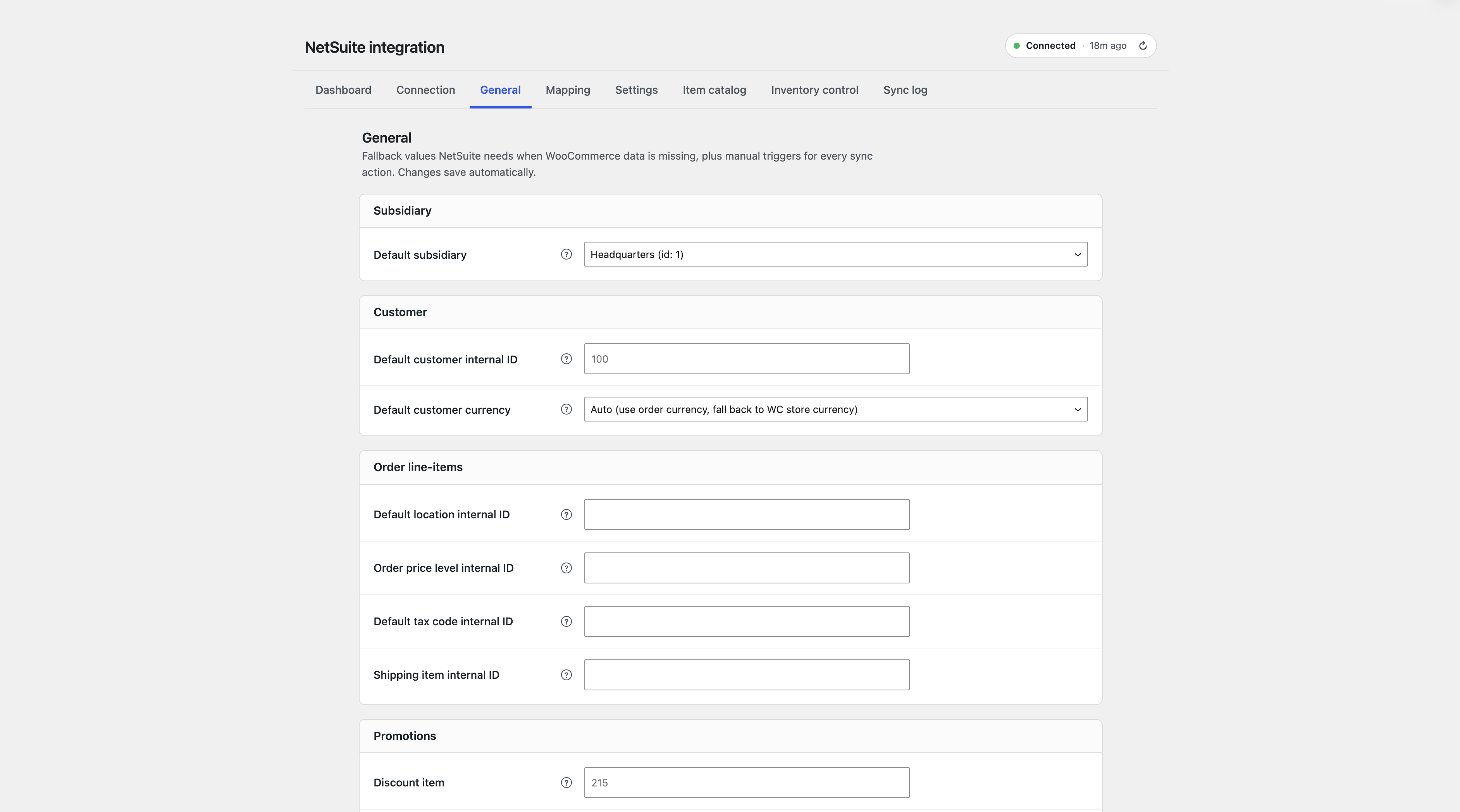
Task: Click the Customer section header
Action: click(730, 312)
